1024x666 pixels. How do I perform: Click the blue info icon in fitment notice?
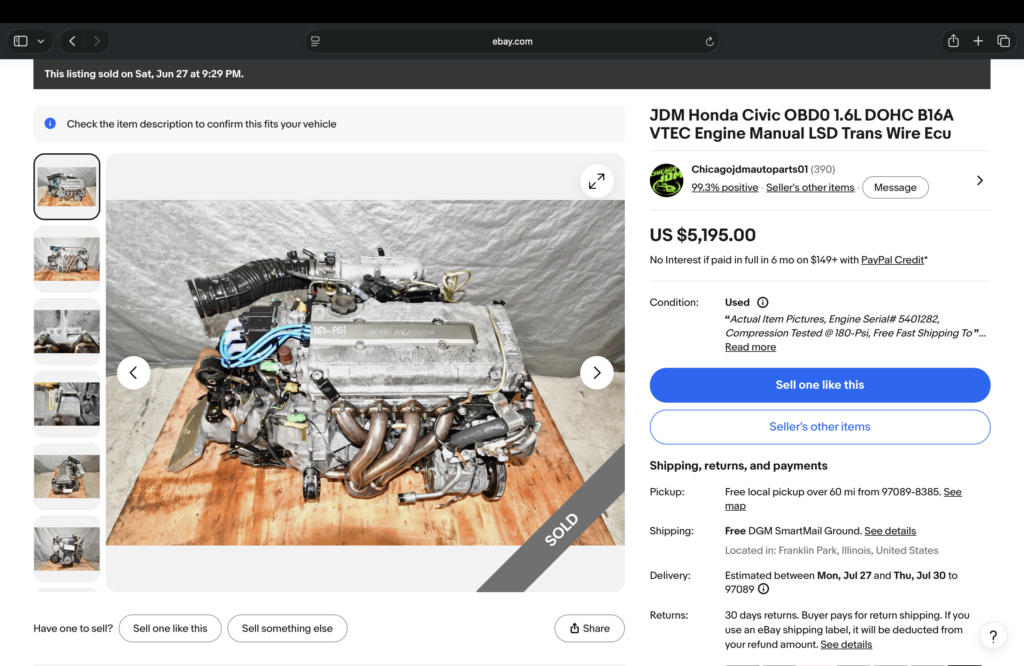(50, 123)
